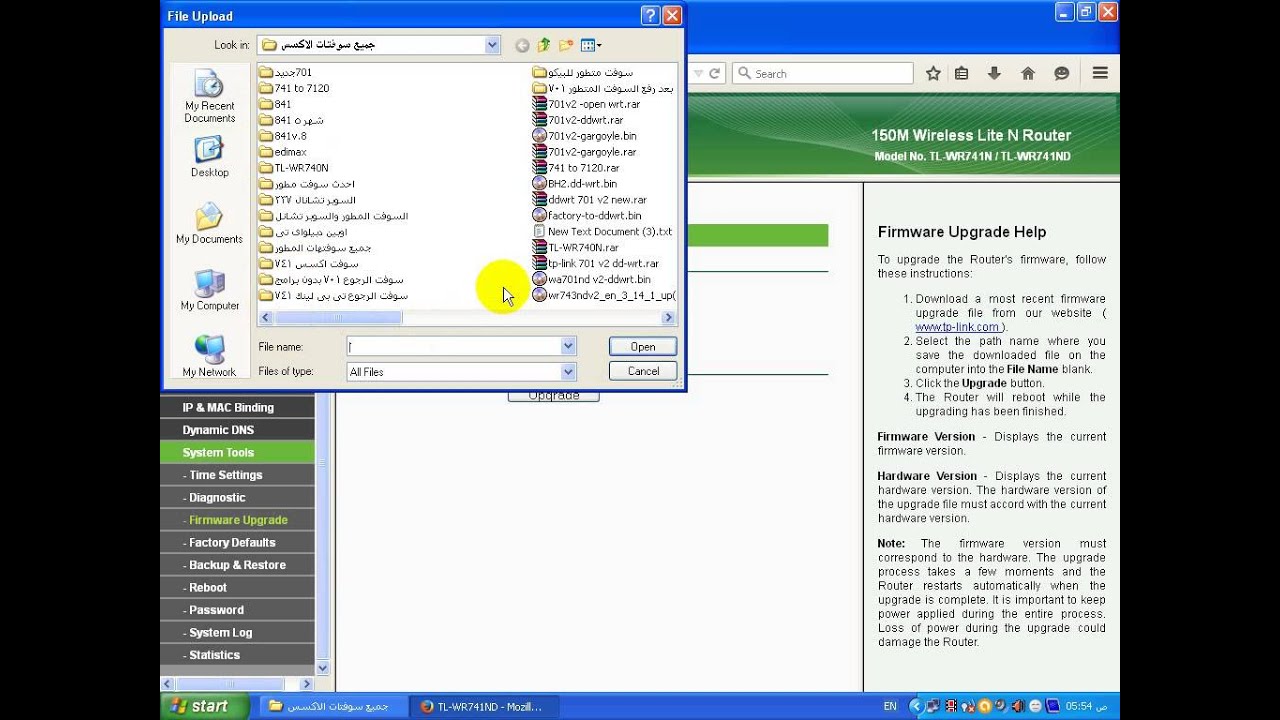Reload the router page in Firefox

[x=714, y=73]
